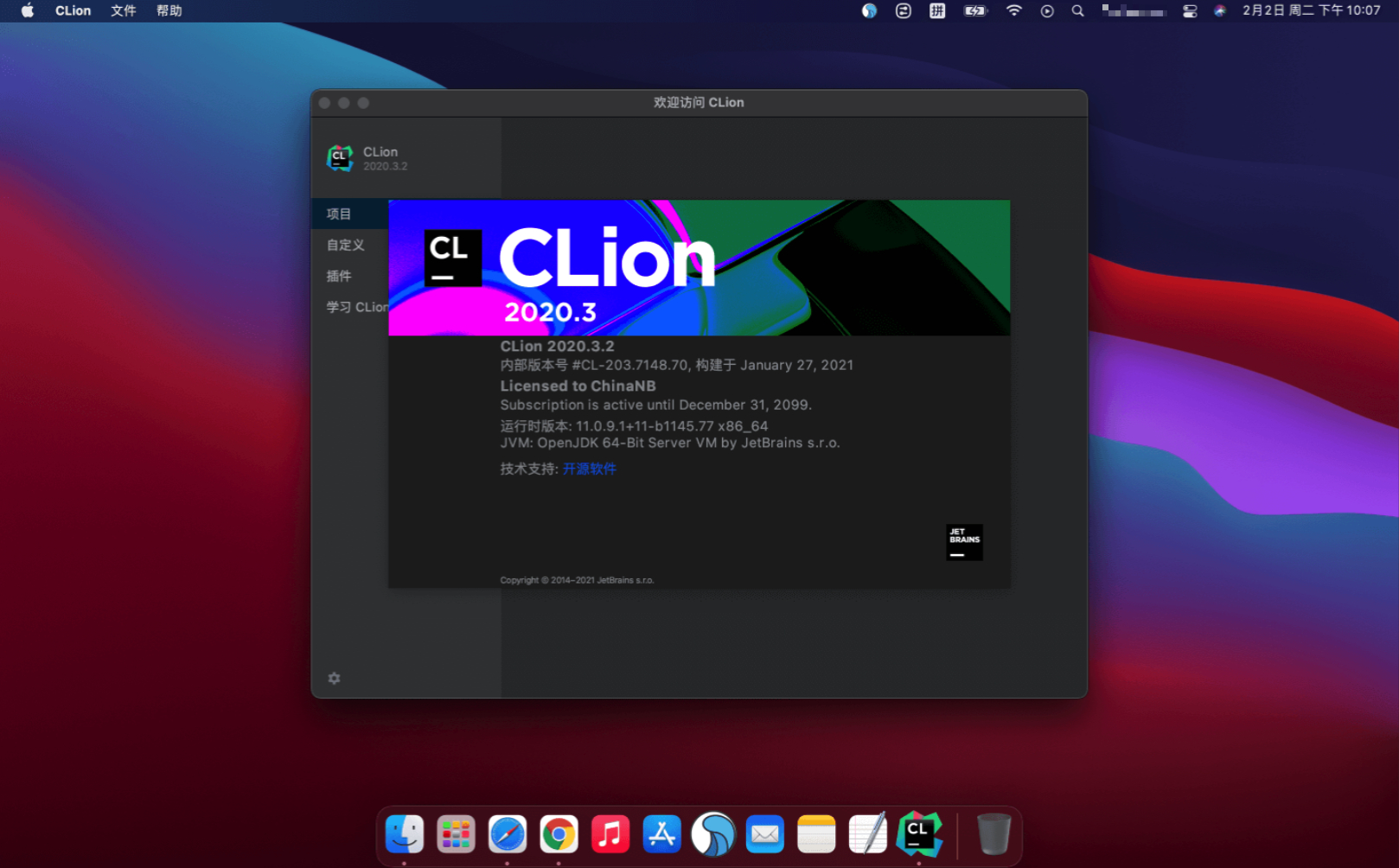Open Spotlight search in menu bar
Image resolution: width=1399 pixels, height=868 pixels.
click(1077, 11)
